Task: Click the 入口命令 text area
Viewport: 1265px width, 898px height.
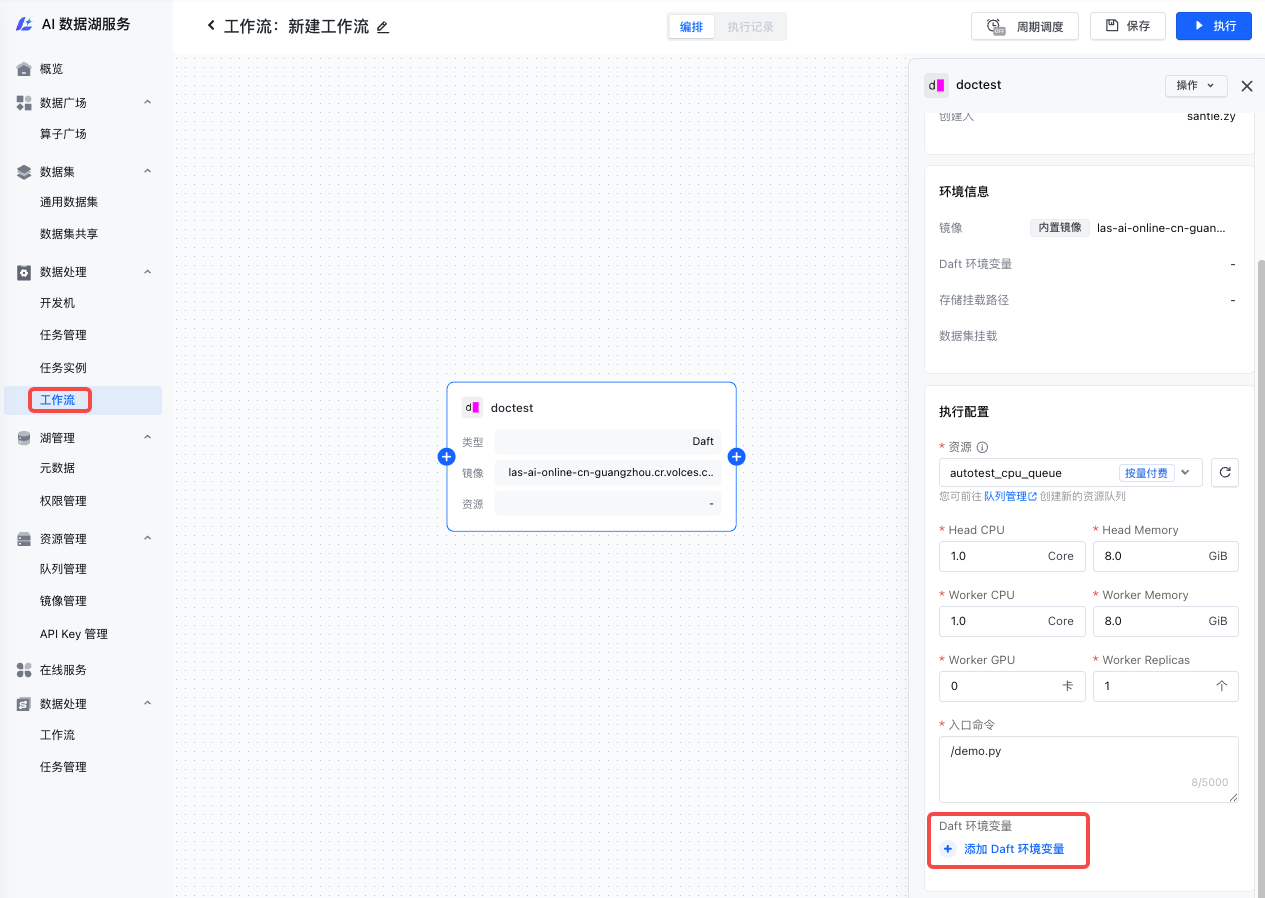Action: click(x=1089, y=769)
